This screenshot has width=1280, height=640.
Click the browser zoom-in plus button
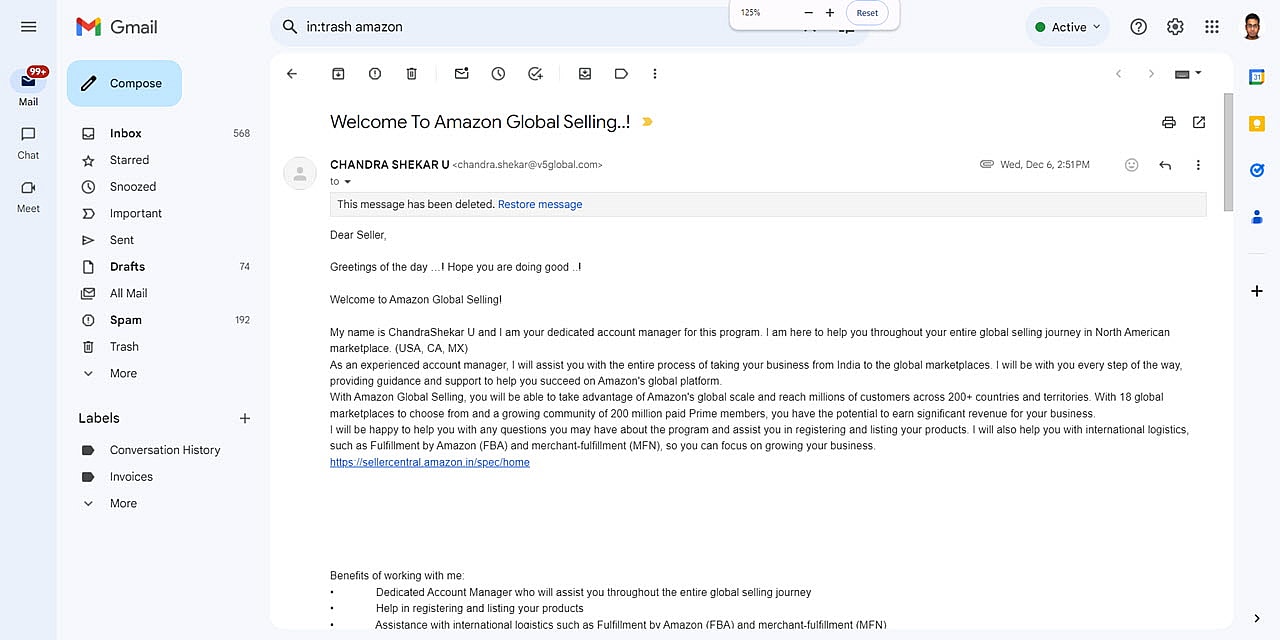(x=830, y=13)
